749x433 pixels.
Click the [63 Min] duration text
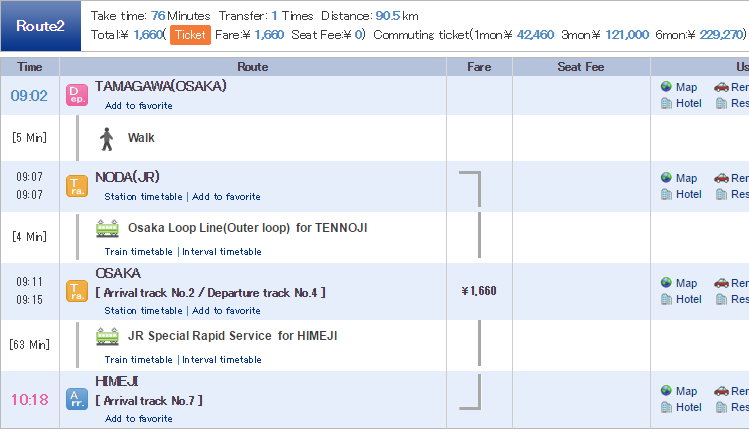tap(30, 345)
